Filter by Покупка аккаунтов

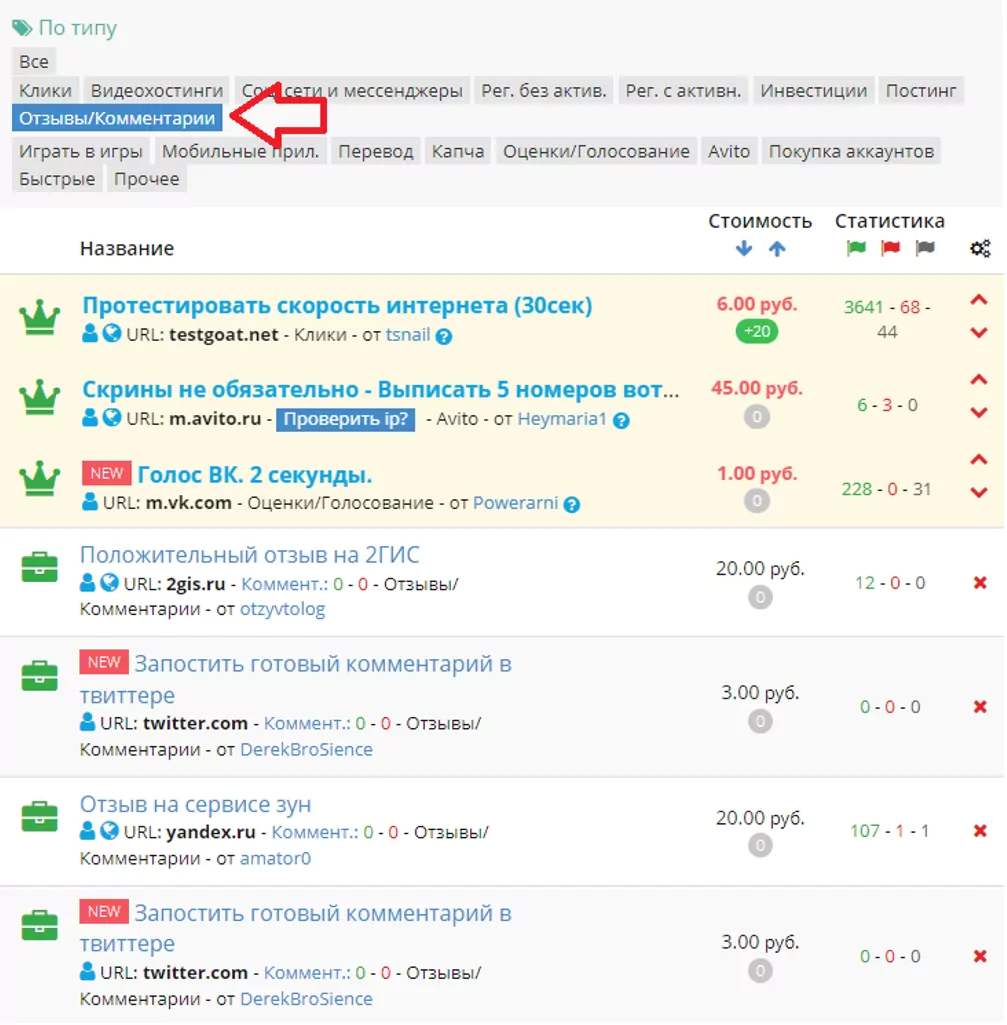click(x=851, y=151)
